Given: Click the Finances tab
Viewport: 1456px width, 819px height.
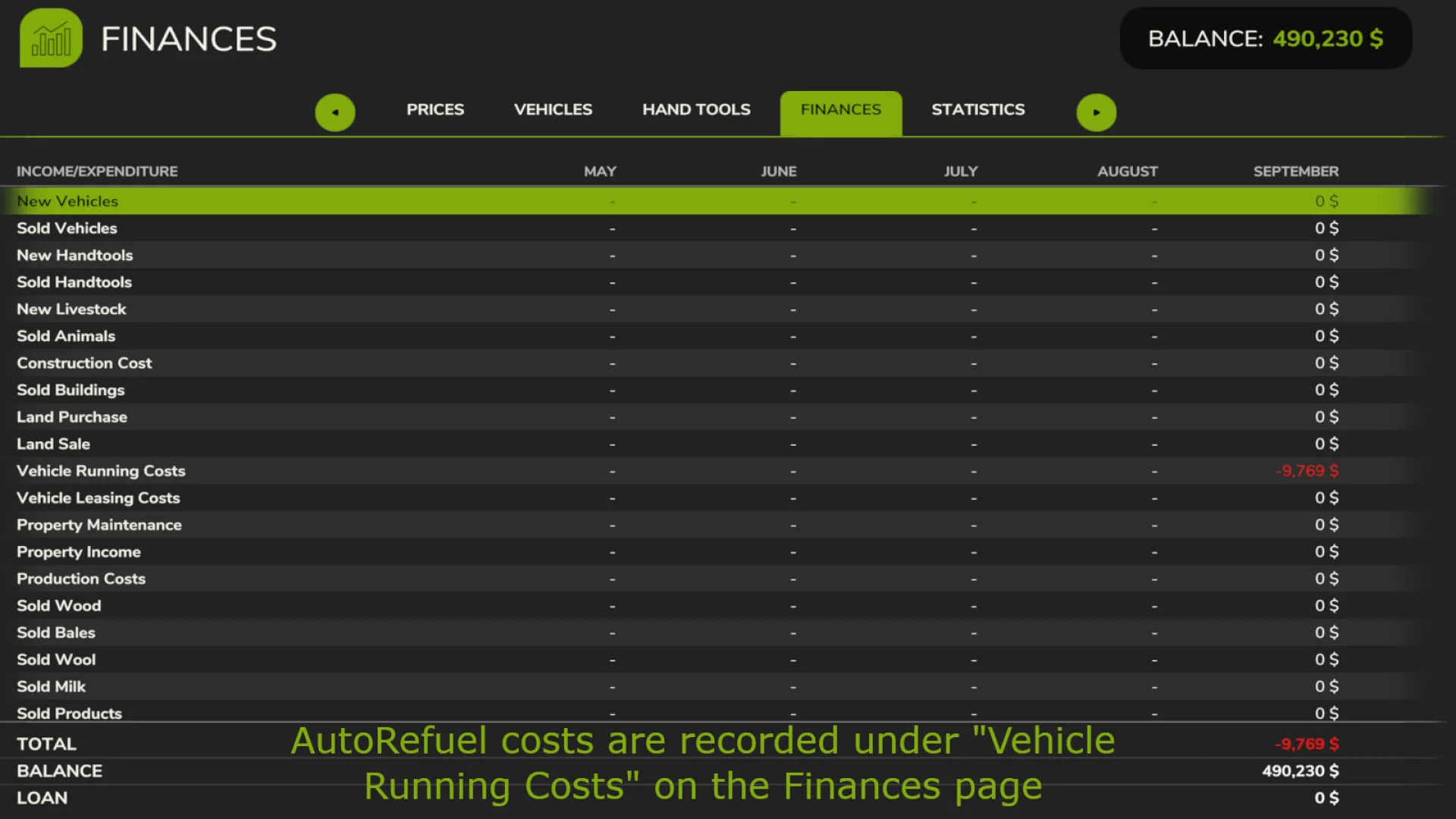Looking at the screenshot, I should point(840,109).
